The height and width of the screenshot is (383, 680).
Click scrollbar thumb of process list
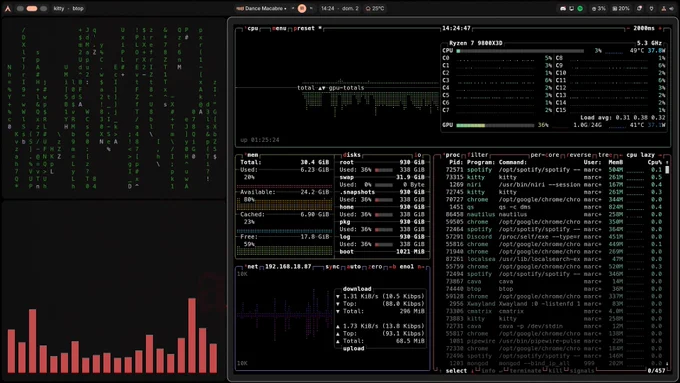click(x=667, y=170)
